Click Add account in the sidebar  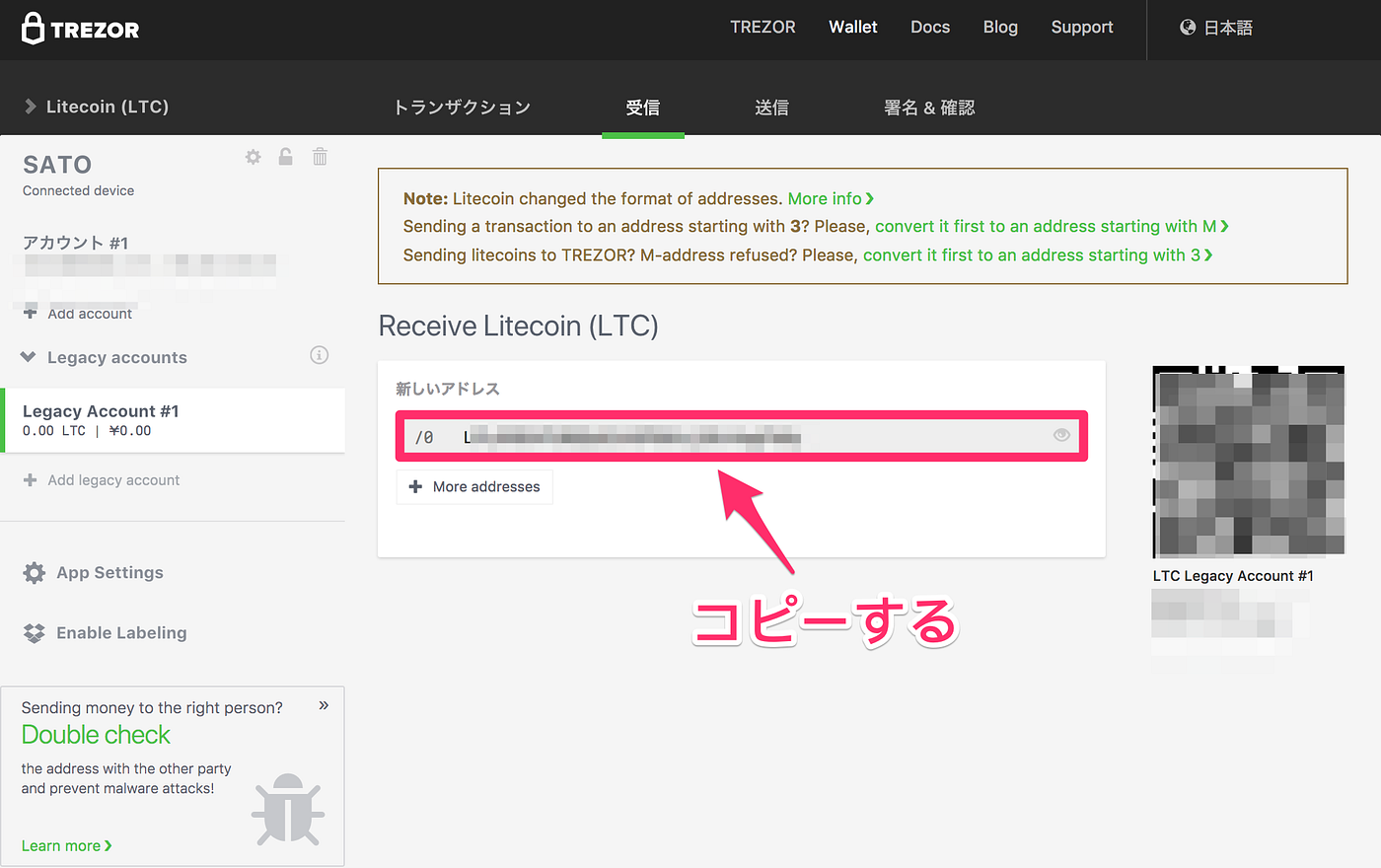pos(78,314)
